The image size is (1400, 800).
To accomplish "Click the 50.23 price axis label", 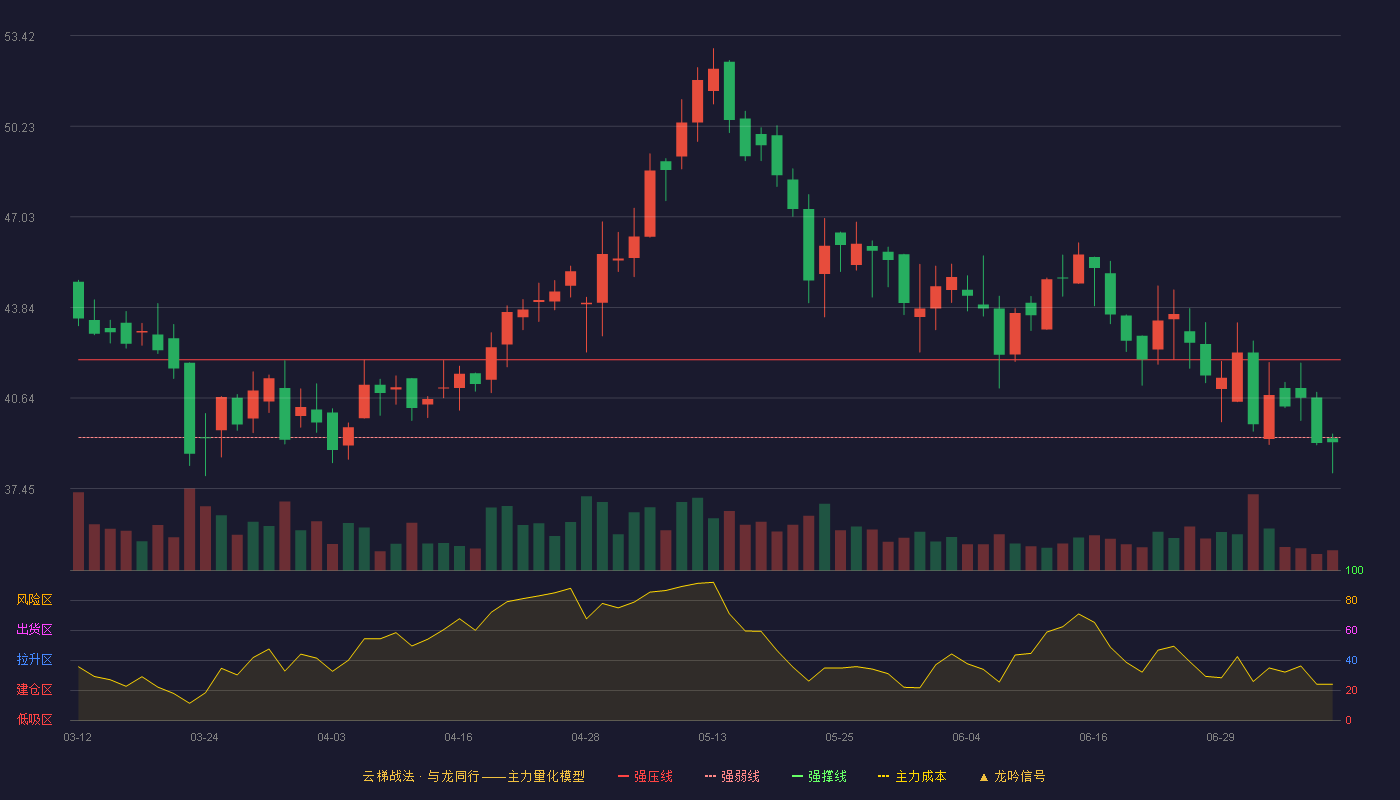I will 20,127.
